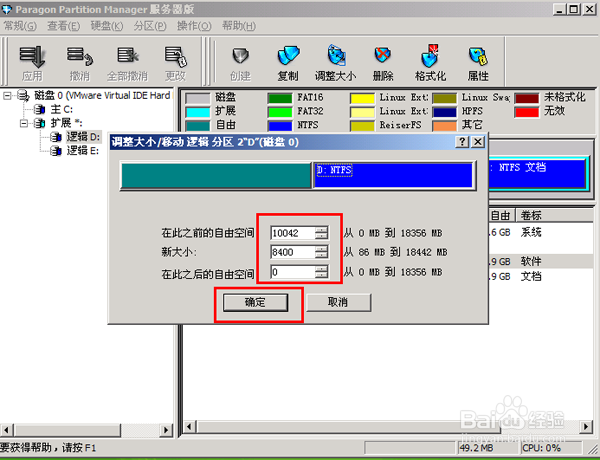Viewport: 600px width, 460px height.
Task: Click the dialog help question-mark button
Action: 462,142
